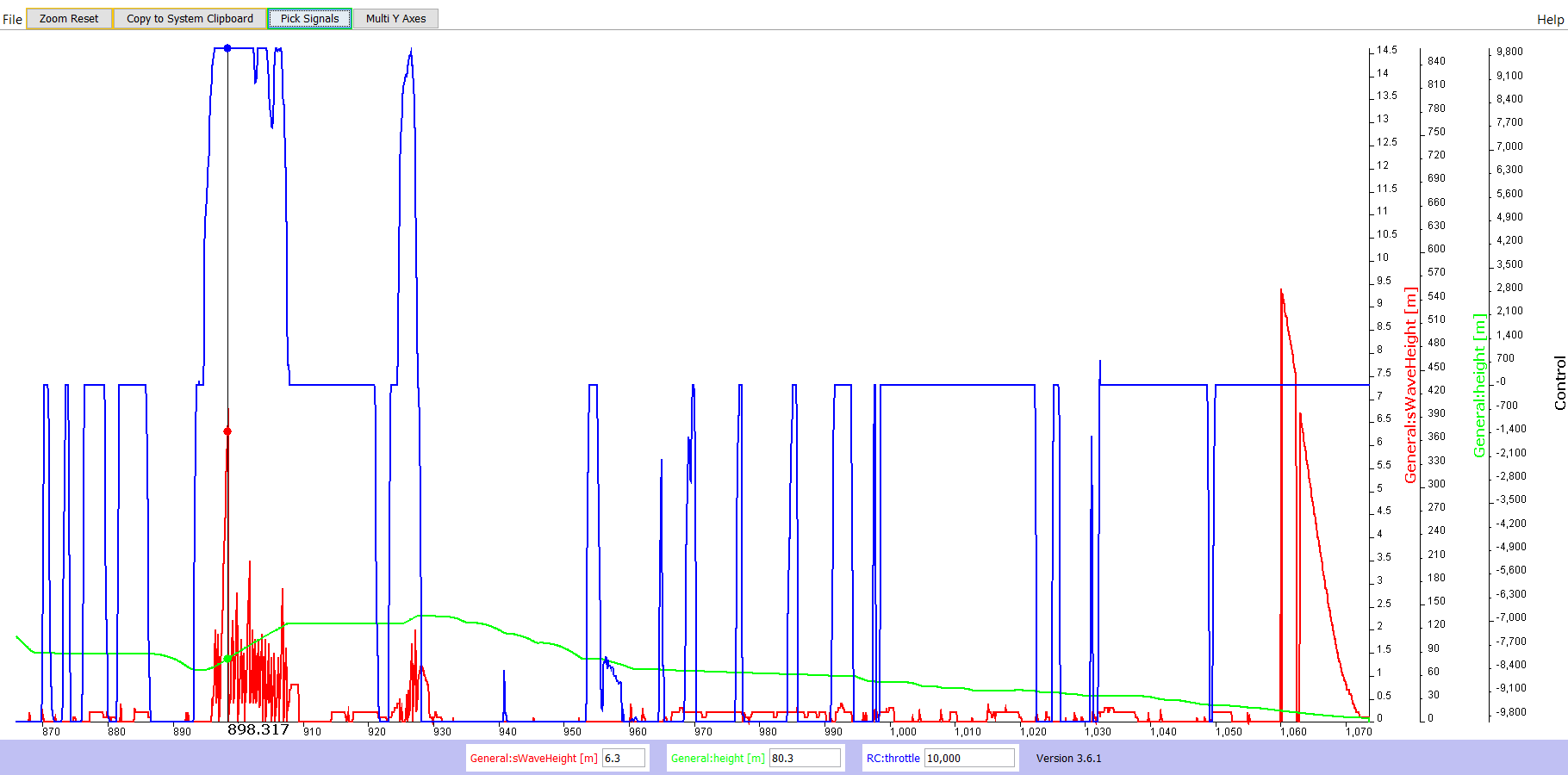
Task: Click the rotated General:sWaveHeight [m] axis title
Action: point(1410,385)
